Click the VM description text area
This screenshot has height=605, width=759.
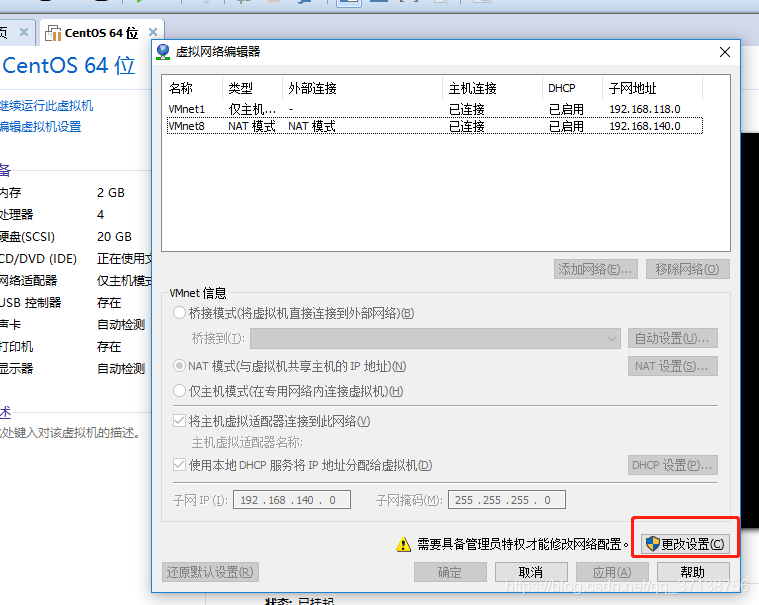pyautogui.click(x=70, y=433)
